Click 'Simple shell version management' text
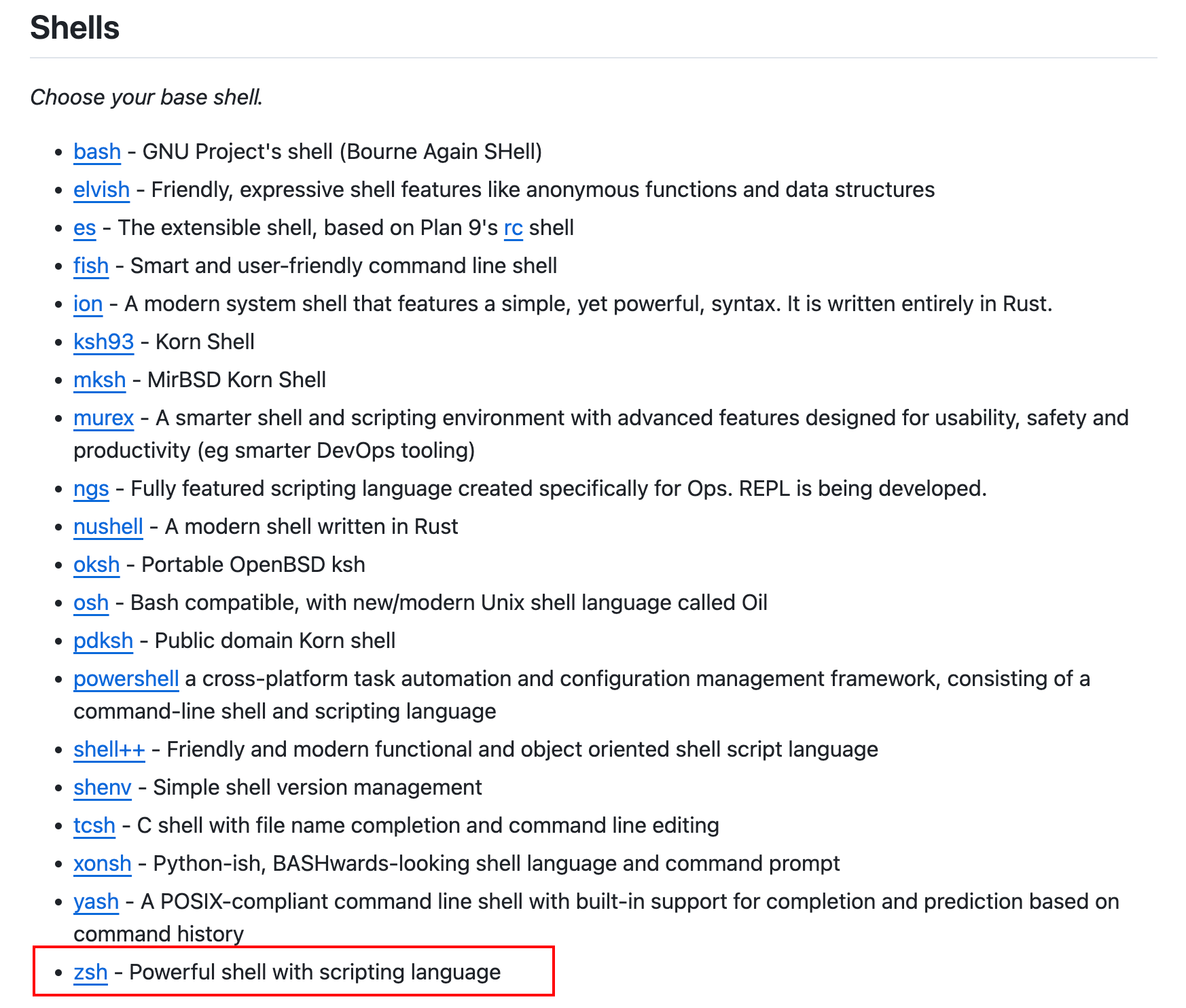Viewport: 1186px width, 1008px height. (x=317, y=787)
